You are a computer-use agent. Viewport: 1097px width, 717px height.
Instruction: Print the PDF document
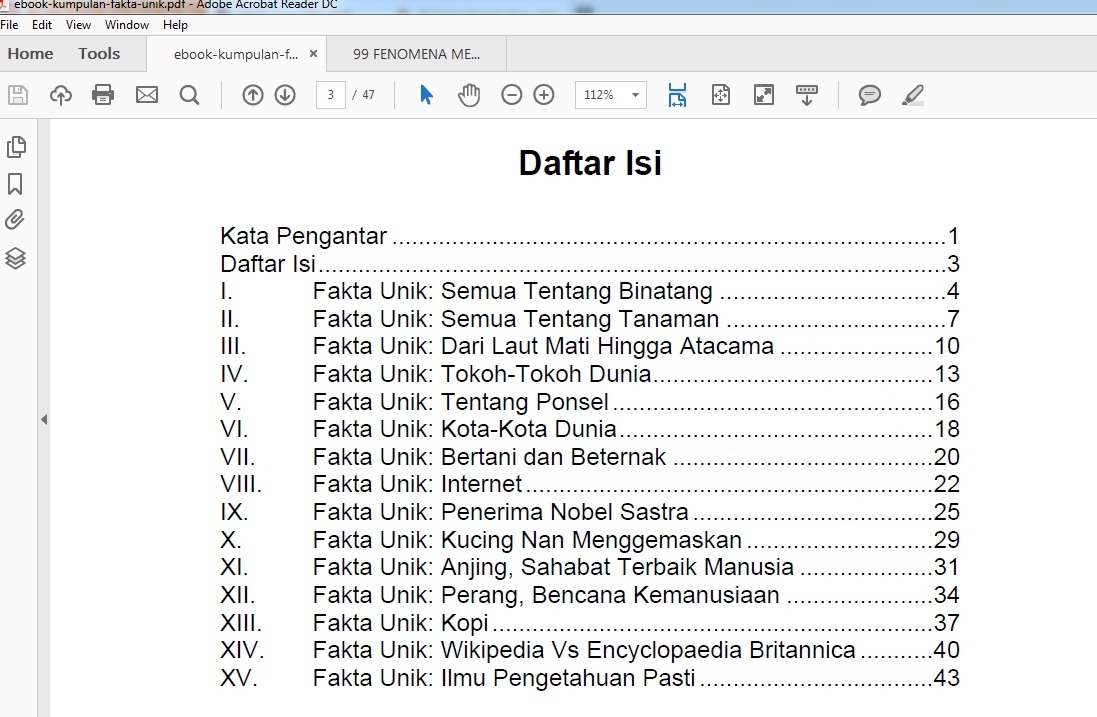[103, 94]
